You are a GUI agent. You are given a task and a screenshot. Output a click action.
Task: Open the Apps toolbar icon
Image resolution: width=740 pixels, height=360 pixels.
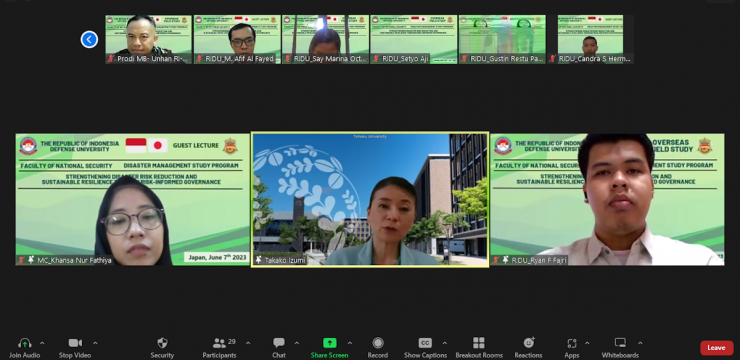[x=572, y=343]
